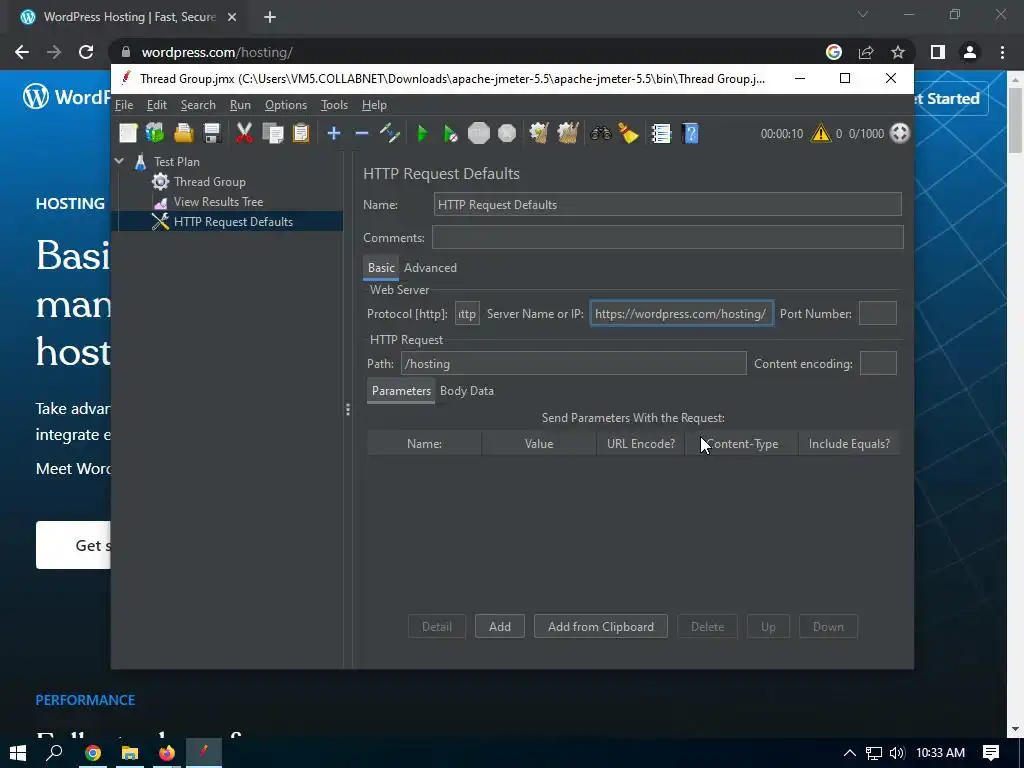Image resolution: width=1024 pixels, height=768 pixels.
Task: Select View Results Tree element
Action: coord(218,202)
